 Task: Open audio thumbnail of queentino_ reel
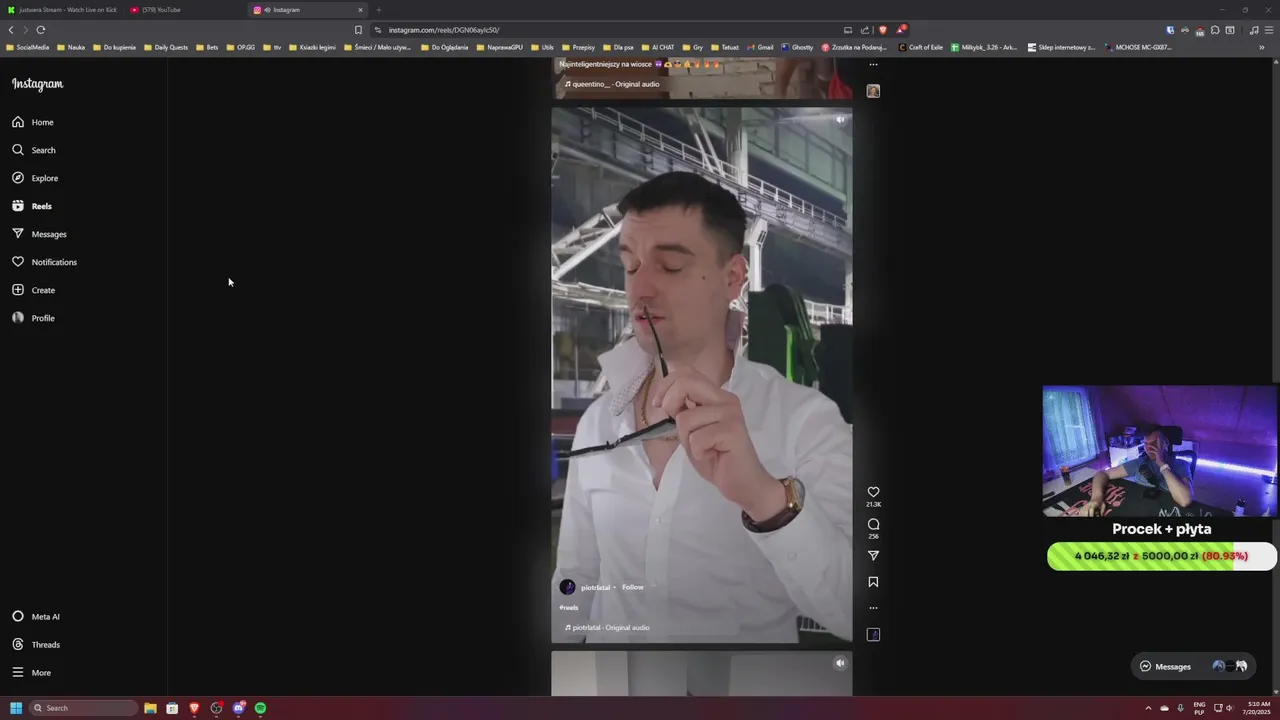[x=873, y=91]
